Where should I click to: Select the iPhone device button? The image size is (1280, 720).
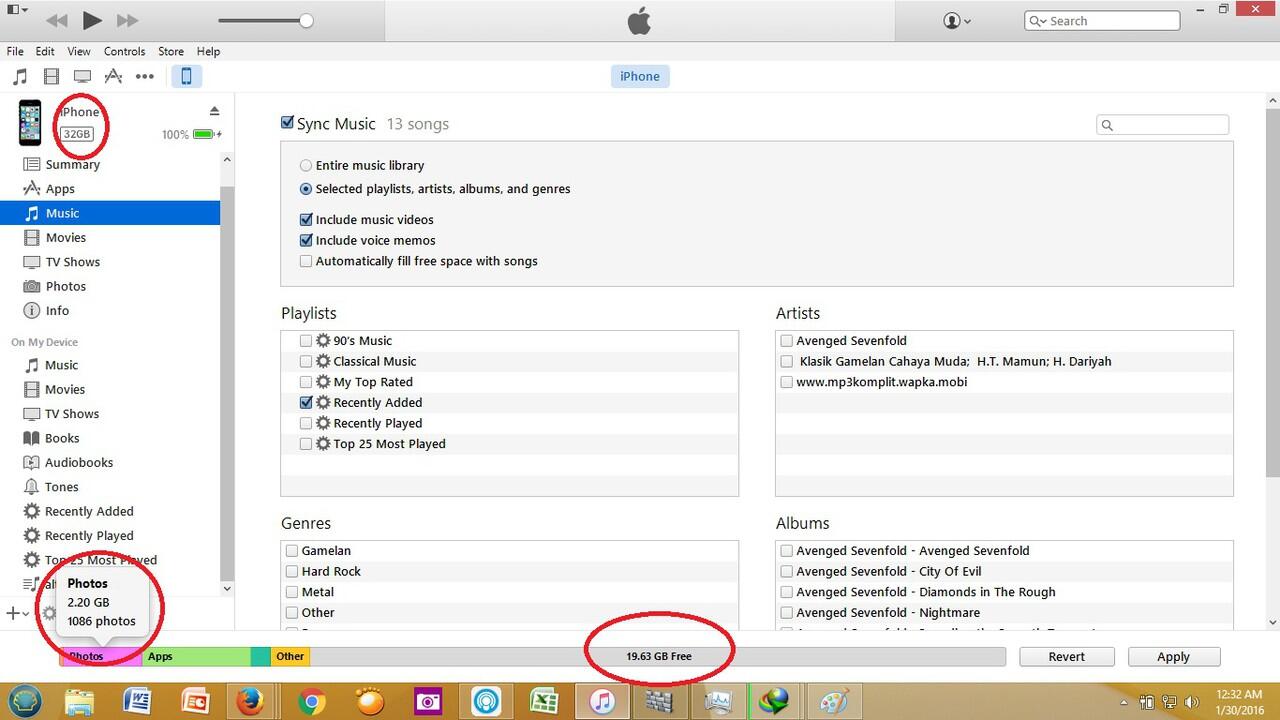[x=186, y=76]
